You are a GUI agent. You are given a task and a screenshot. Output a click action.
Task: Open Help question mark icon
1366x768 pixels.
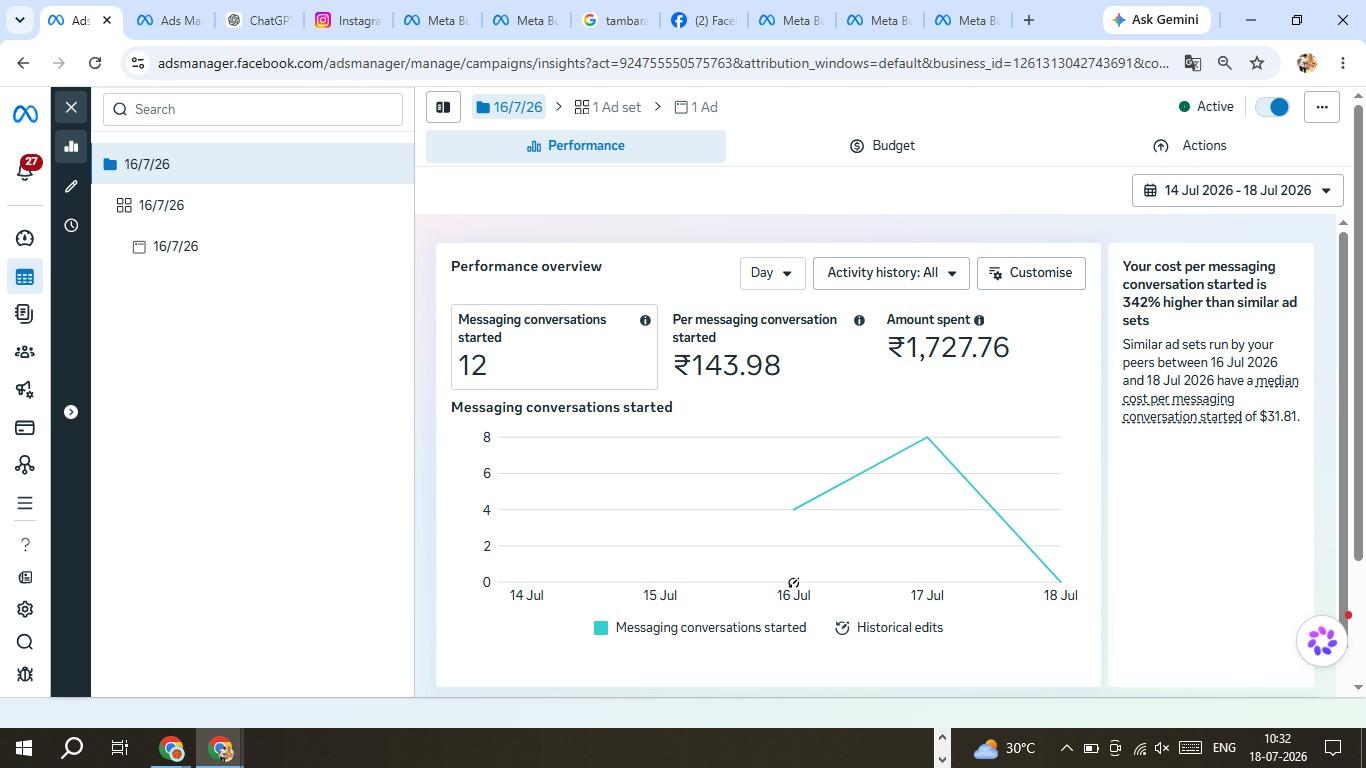pyautogui.click(x=25, y=545)
